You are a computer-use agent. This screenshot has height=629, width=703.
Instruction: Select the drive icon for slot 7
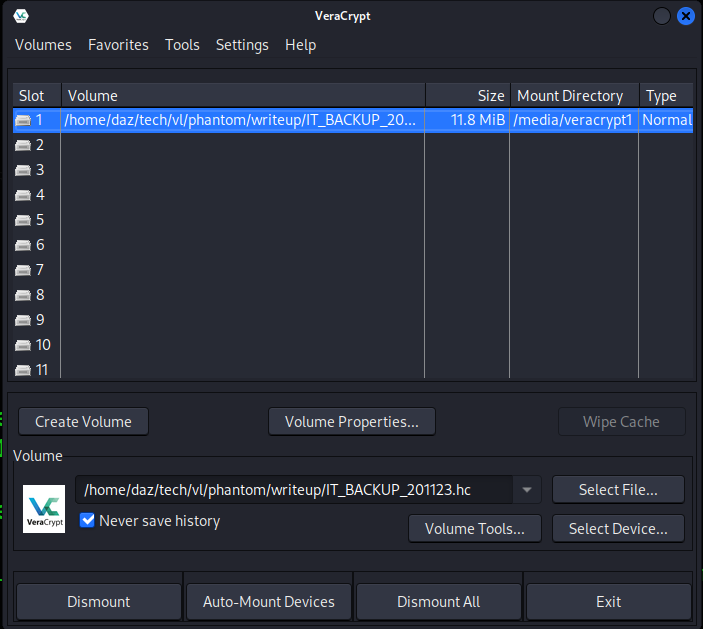pyautogui.click(x=23, y=270)
